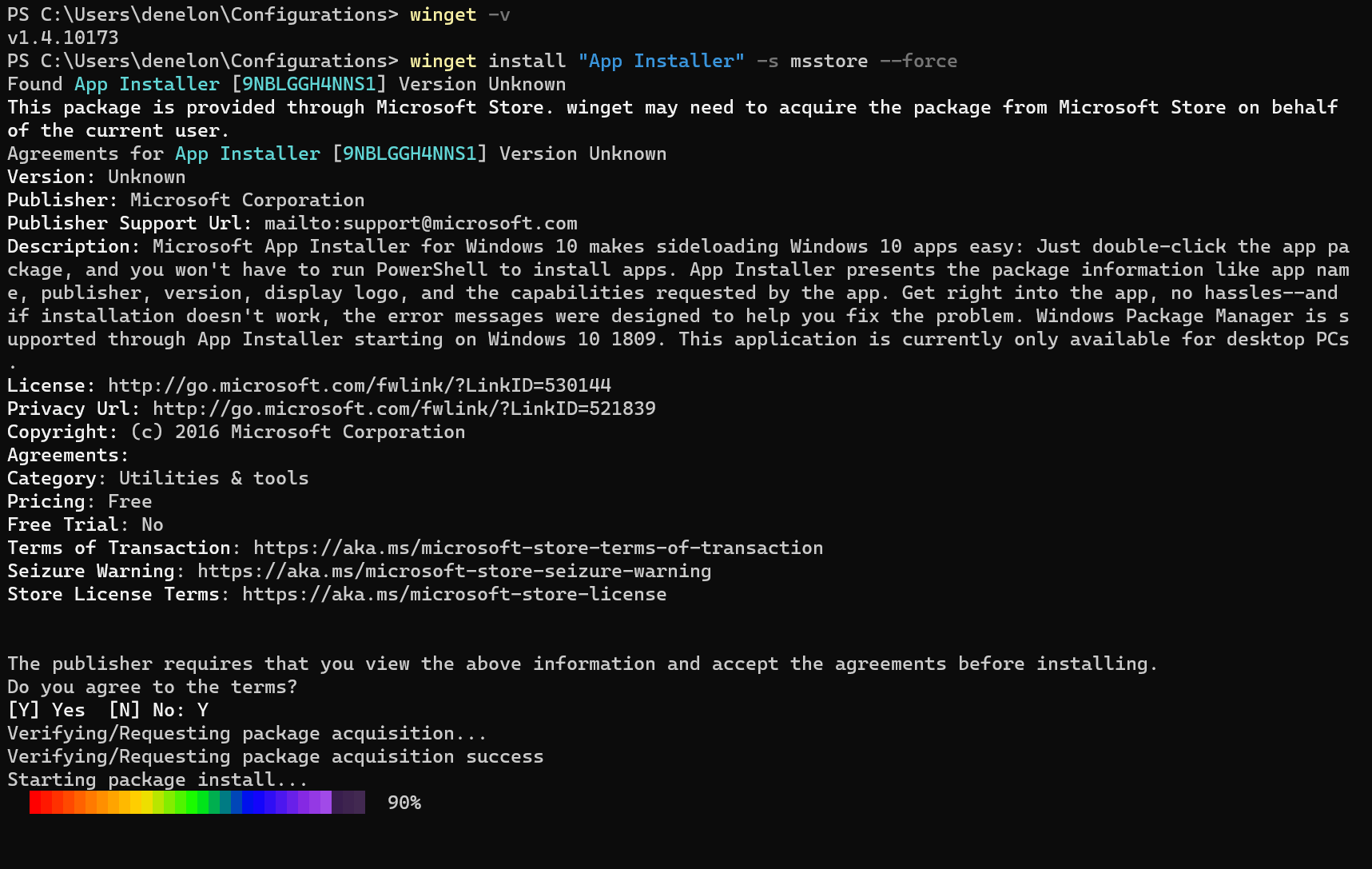Open the Terms of Transaction link
The height and width of the screenshot is (869, 1372).
[x=537, y=547]
